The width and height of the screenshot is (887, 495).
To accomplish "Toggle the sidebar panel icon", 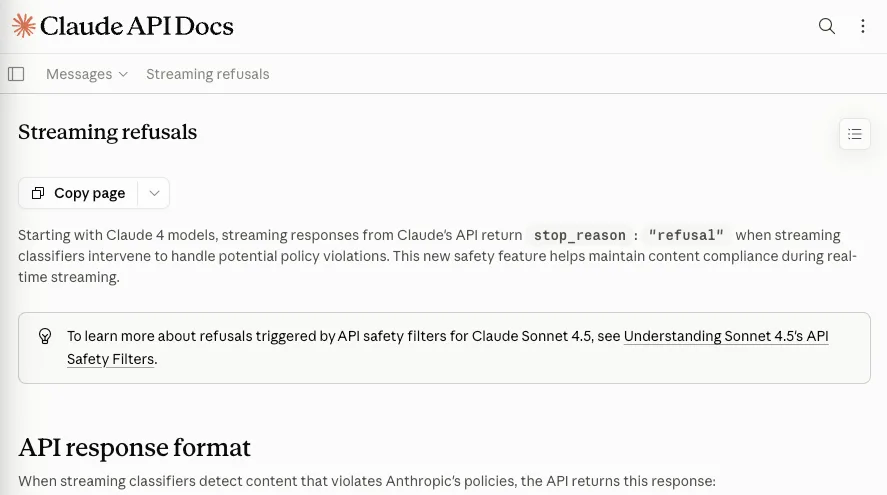I will coord(16,74).
